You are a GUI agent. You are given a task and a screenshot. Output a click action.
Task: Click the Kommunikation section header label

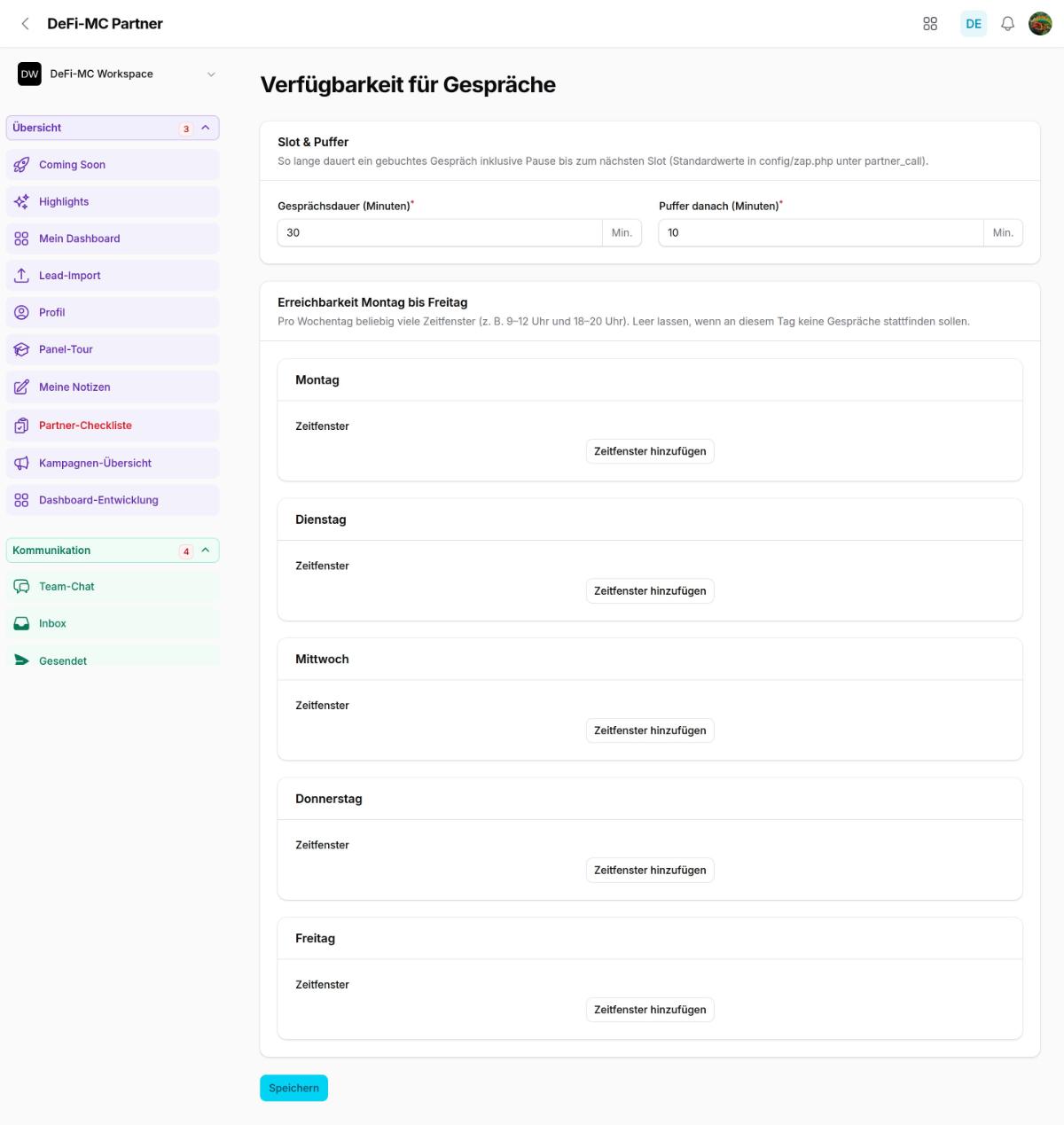tap(51, 551)
